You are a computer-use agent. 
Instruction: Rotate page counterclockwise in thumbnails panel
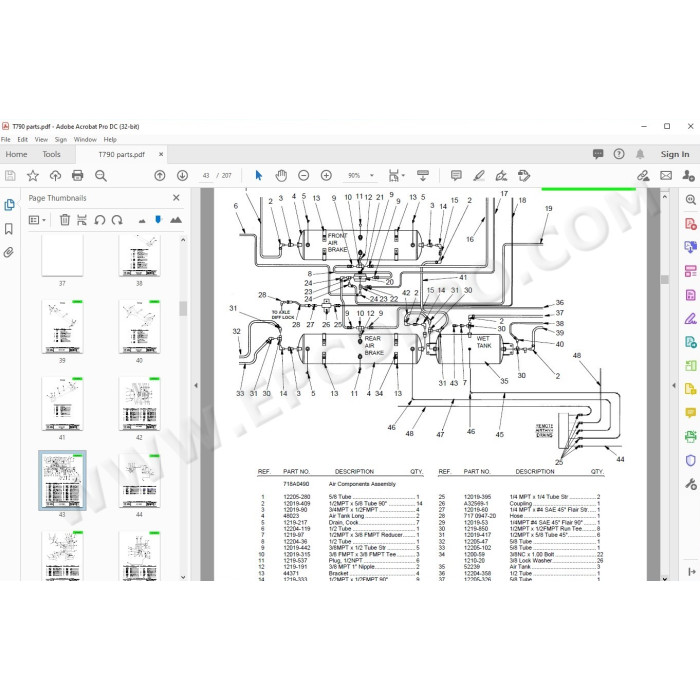tap(100, 220)
